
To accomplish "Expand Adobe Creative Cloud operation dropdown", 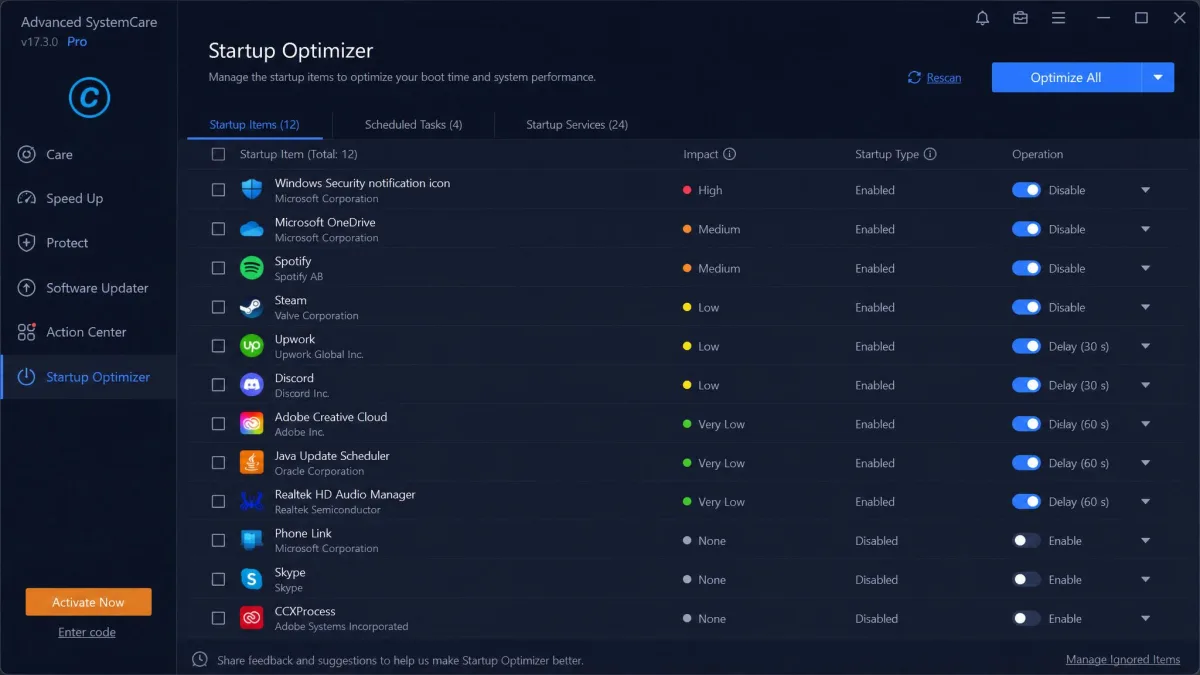I will [x=1146, y=424].
